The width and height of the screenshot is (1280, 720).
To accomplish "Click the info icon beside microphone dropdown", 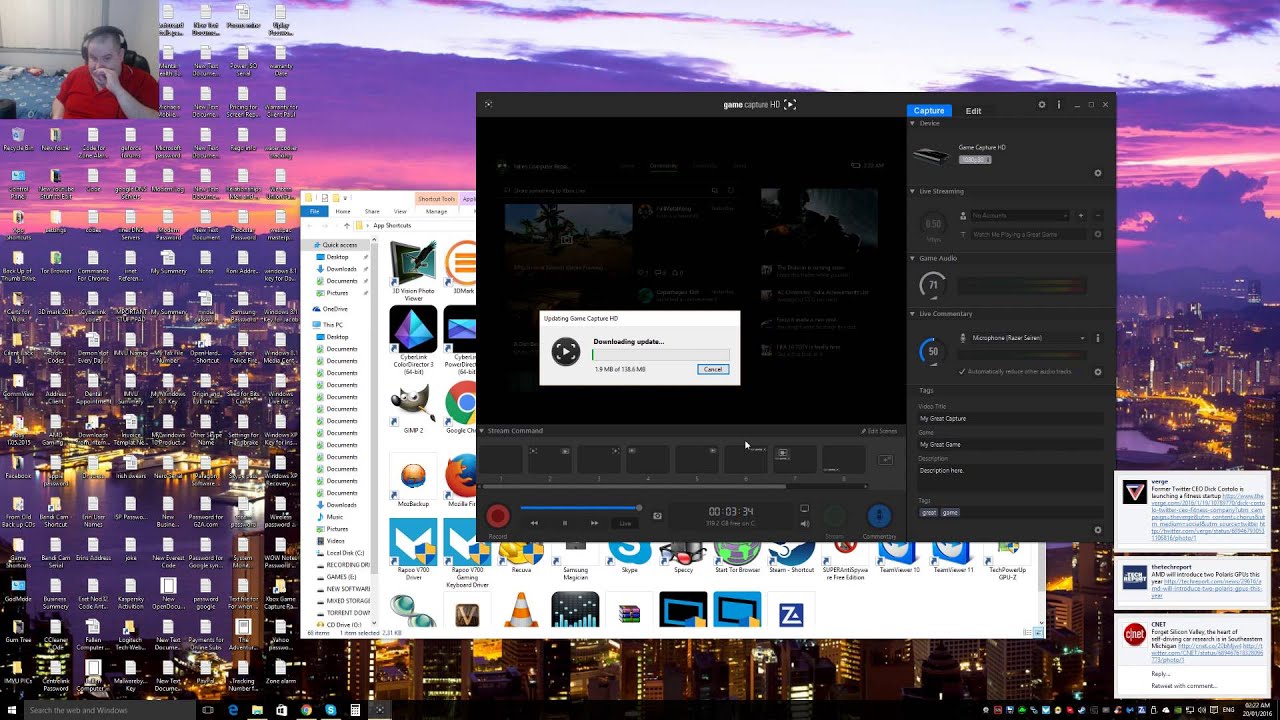I will point(1098,338).
